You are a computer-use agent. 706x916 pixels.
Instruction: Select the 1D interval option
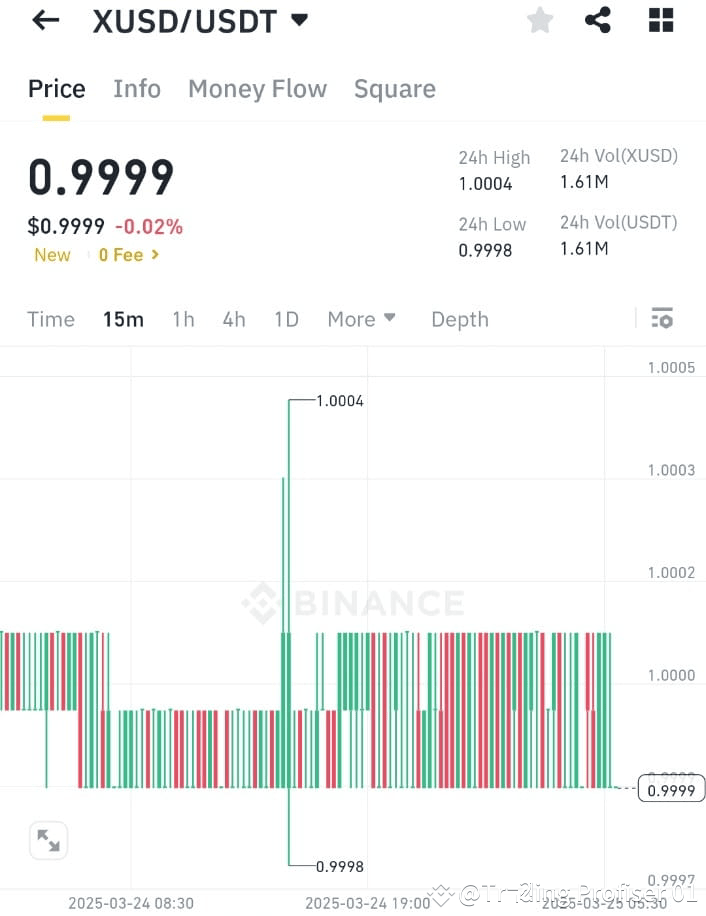click(x=286, y=318)
